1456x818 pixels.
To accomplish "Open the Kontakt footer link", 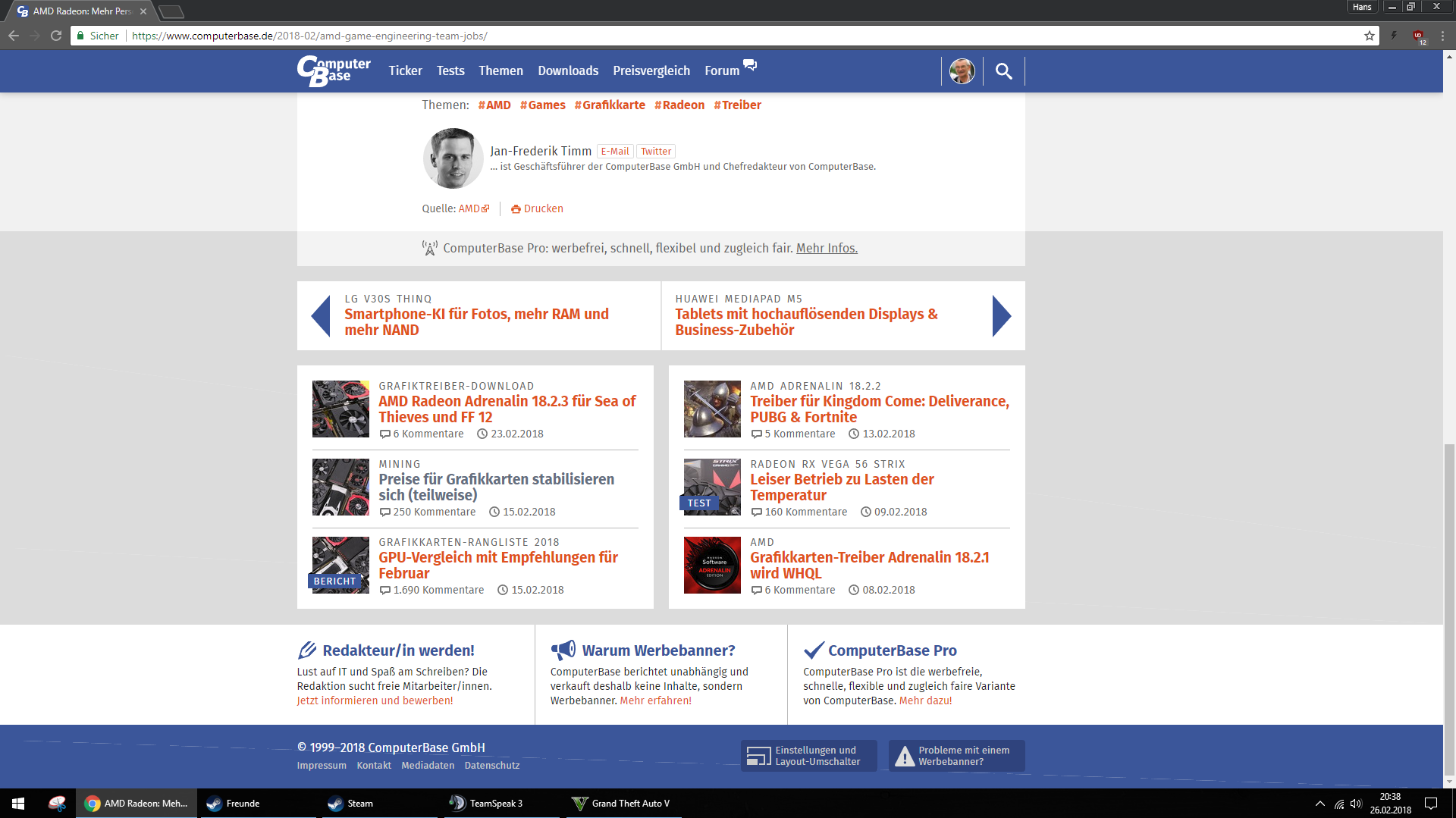I will pyautogui.click(x=374, y=766).
